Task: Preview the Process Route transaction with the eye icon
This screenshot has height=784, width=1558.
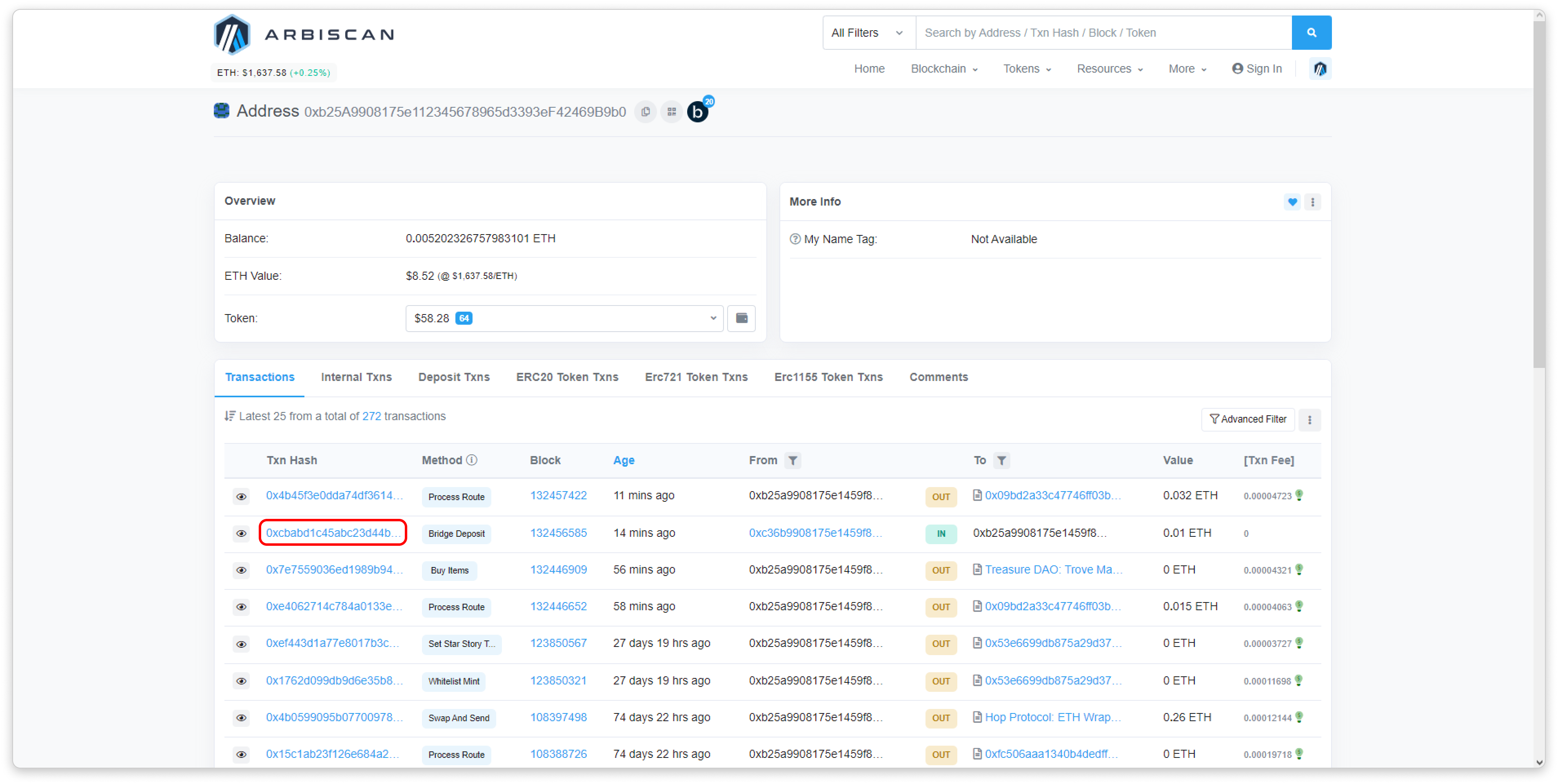Action: [x=241, y=496]
